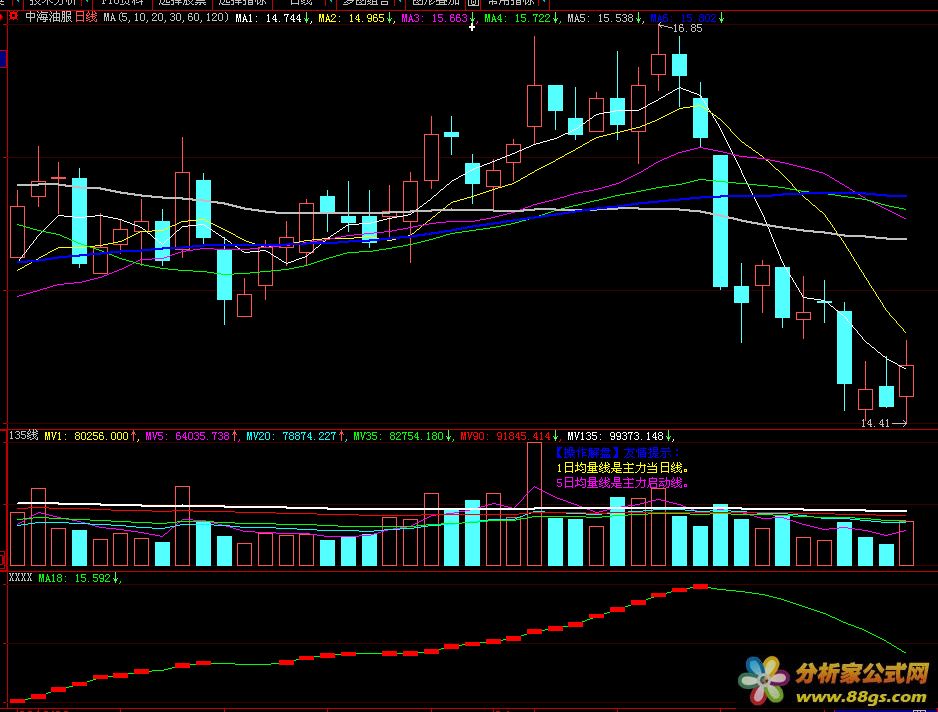Select the 日线 period tab
This screenshot has width=938, height=712.
pyautogui.click(x=300, y=3)
